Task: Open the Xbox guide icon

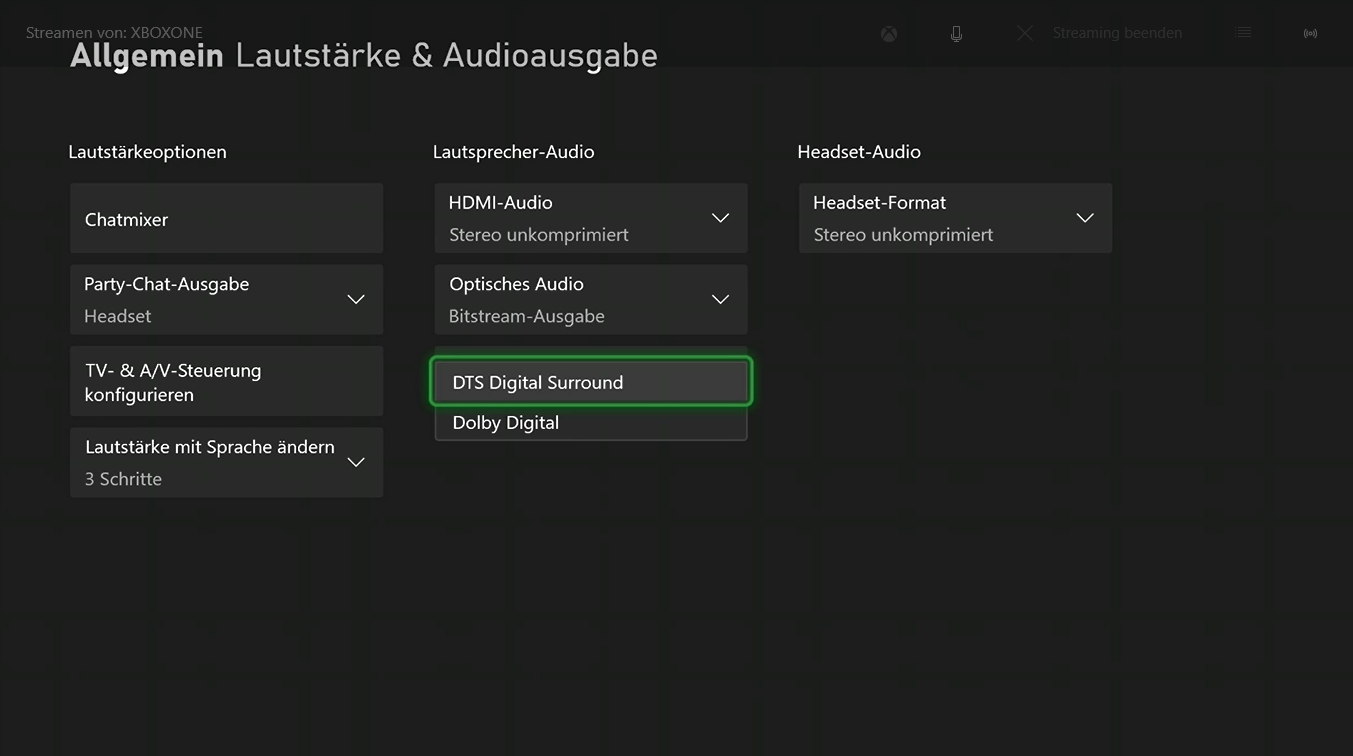Action: 888,33
